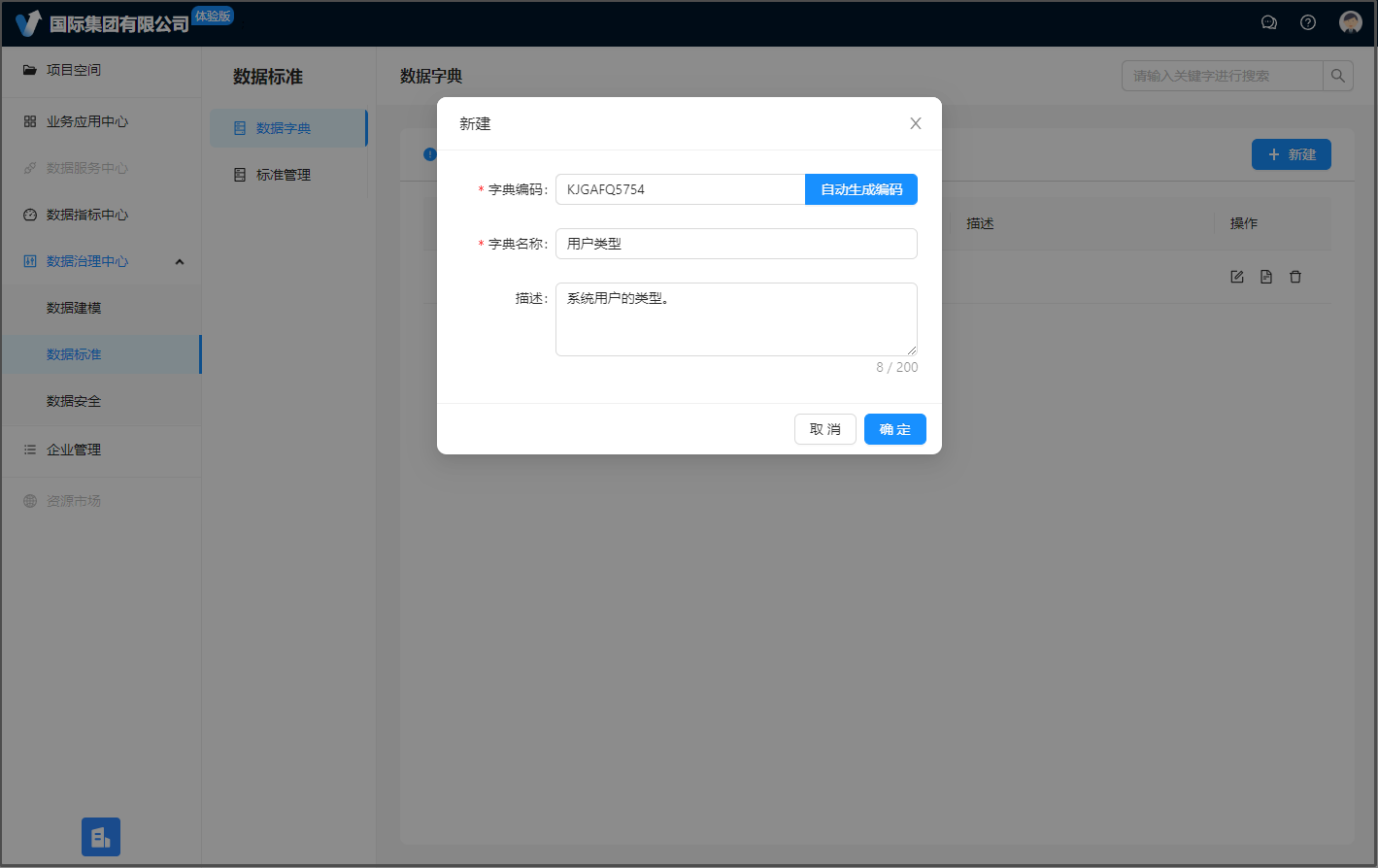The image size is (1378, 868).
Task: Switch to the 标准管理 tab
Action: pos(283,175)
